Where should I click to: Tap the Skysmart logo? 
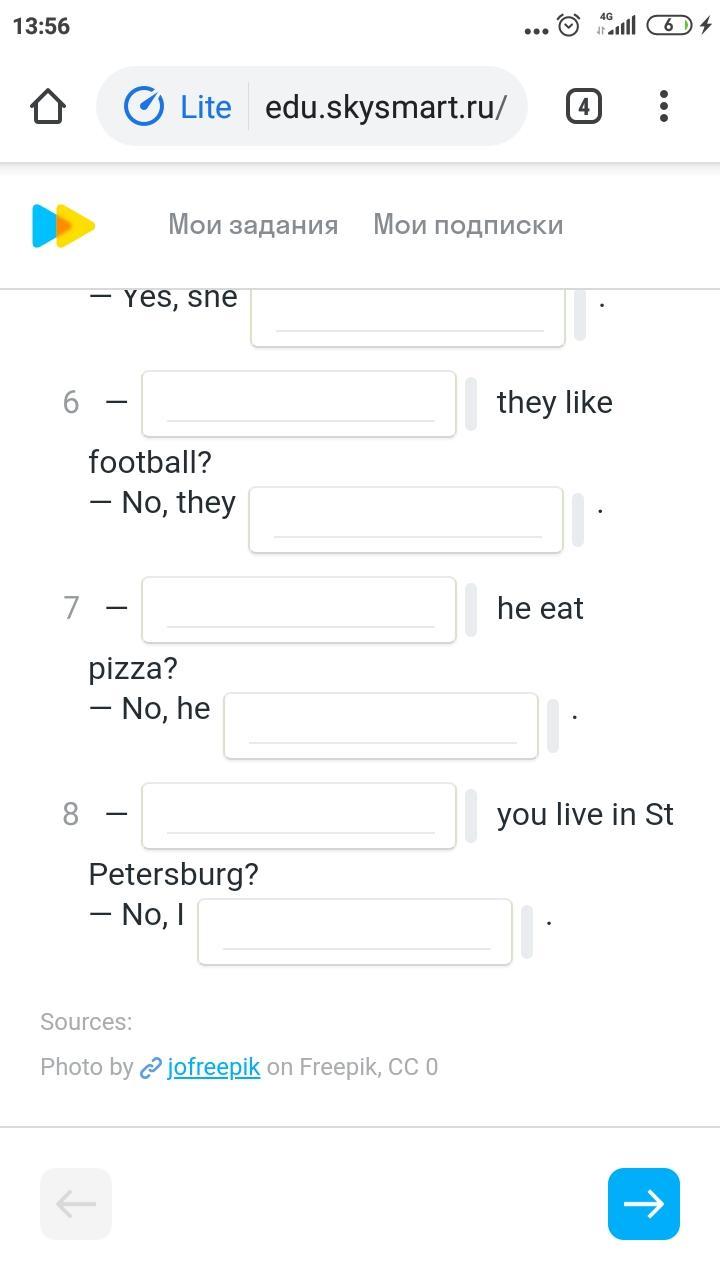point(63,225)
